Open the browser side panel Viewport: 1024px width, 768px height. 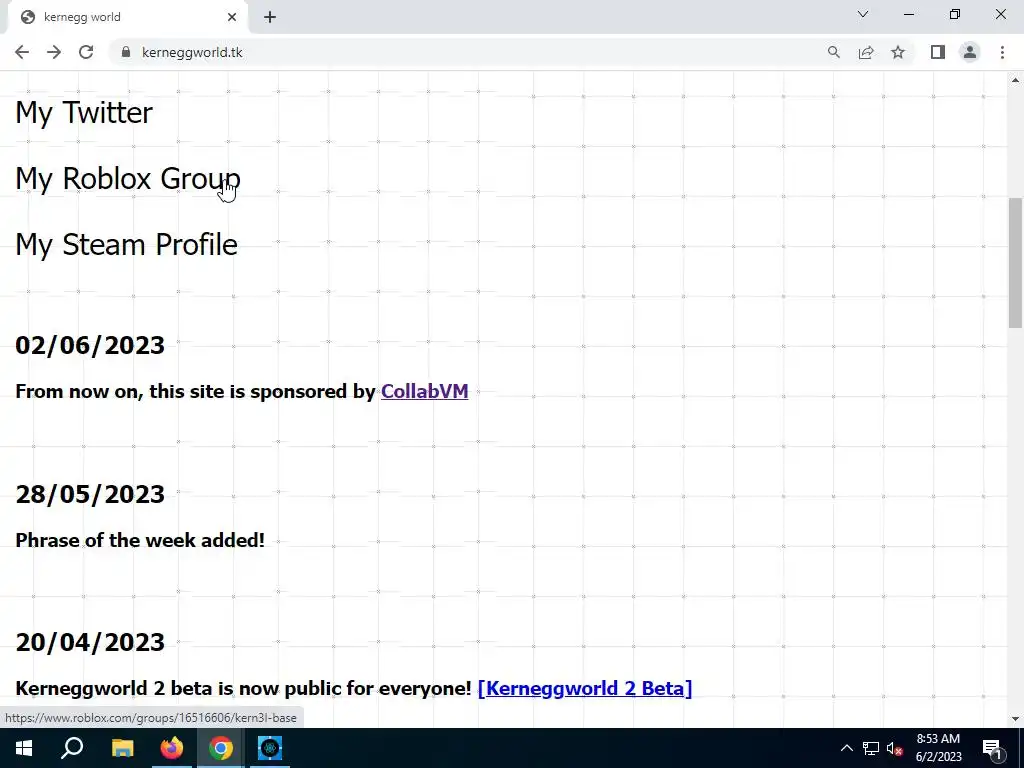click(938, 52)
